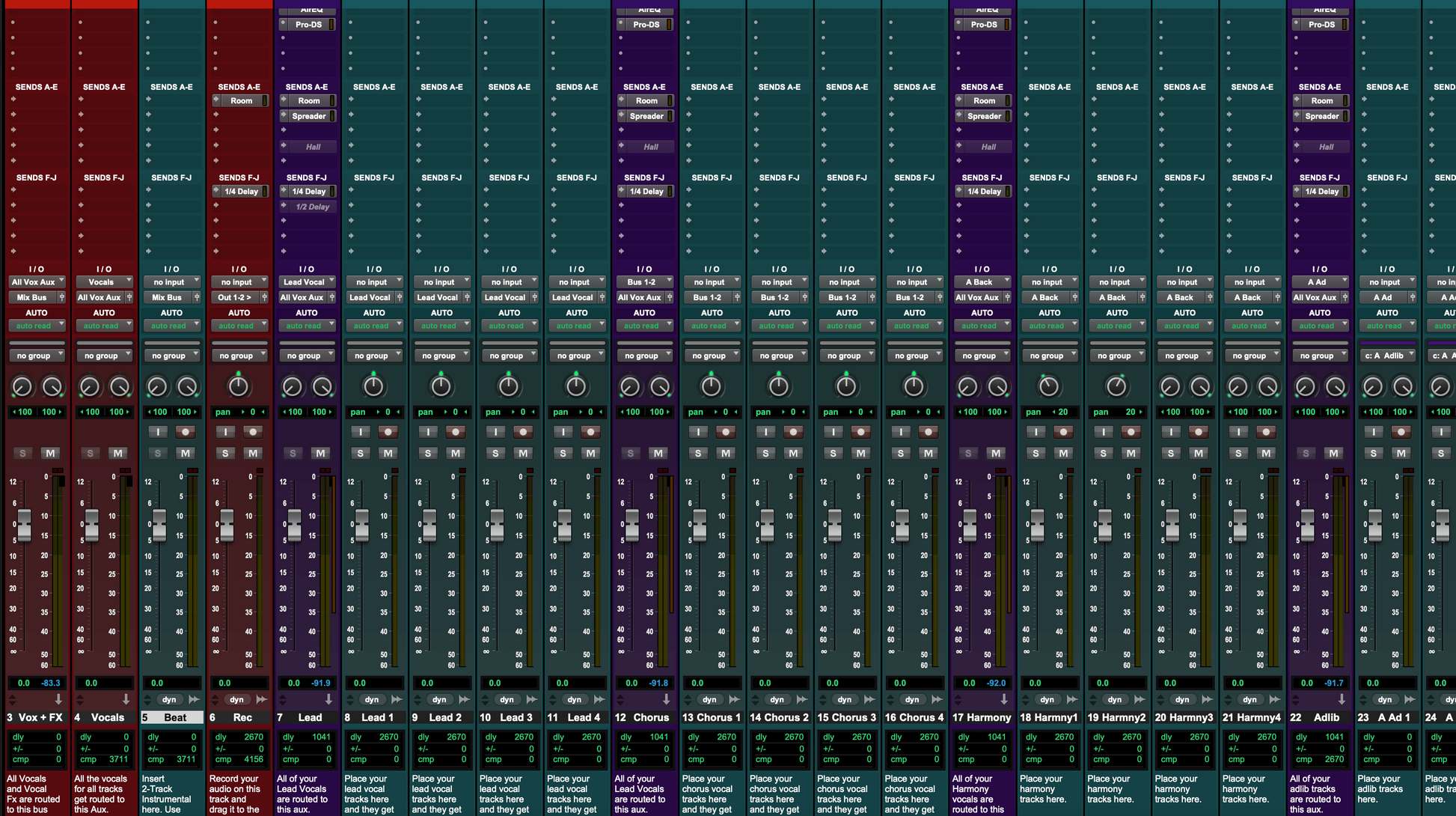Mute the Harmony aux track
Viewport: 1456px width, 816px height.
(x=995, y=454)
